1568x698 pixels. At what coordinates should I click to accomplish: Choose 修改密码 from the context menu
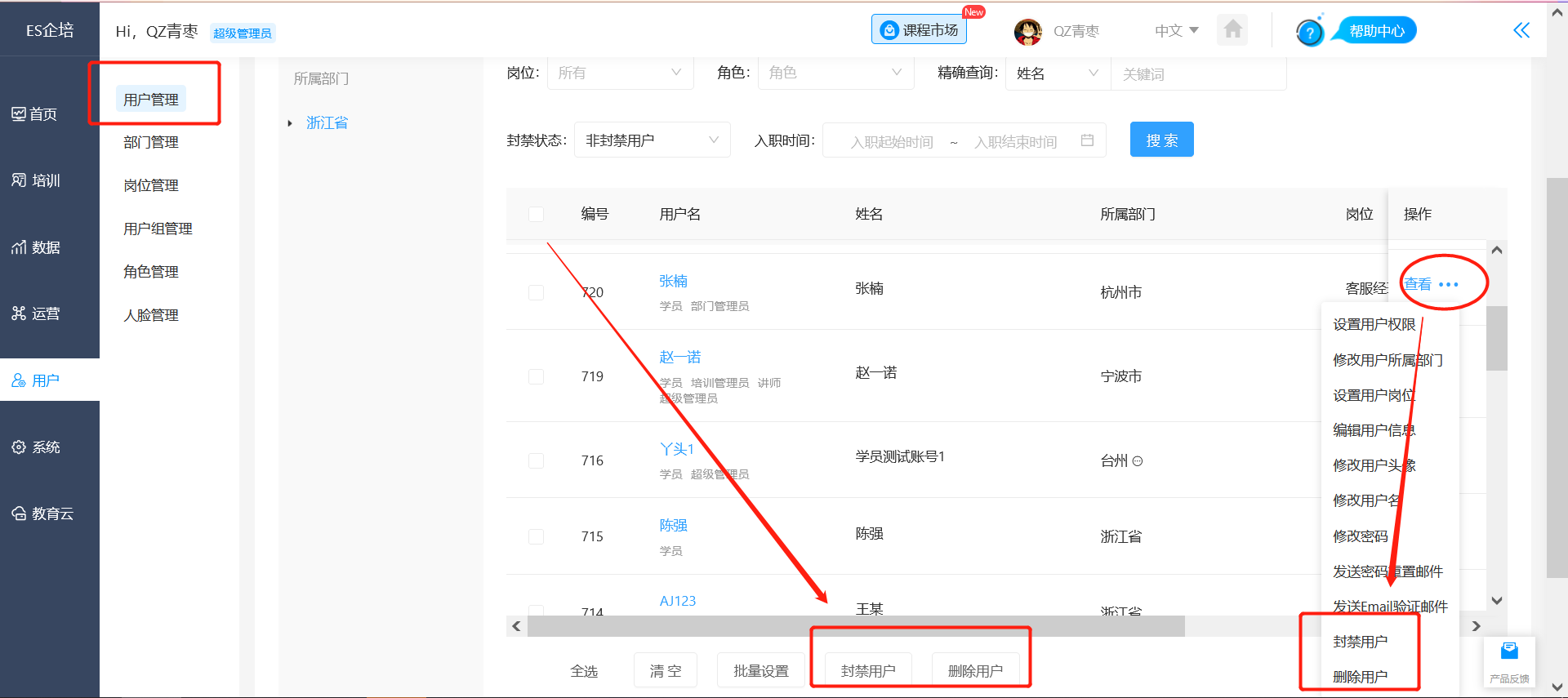(x=1360, y=536)
